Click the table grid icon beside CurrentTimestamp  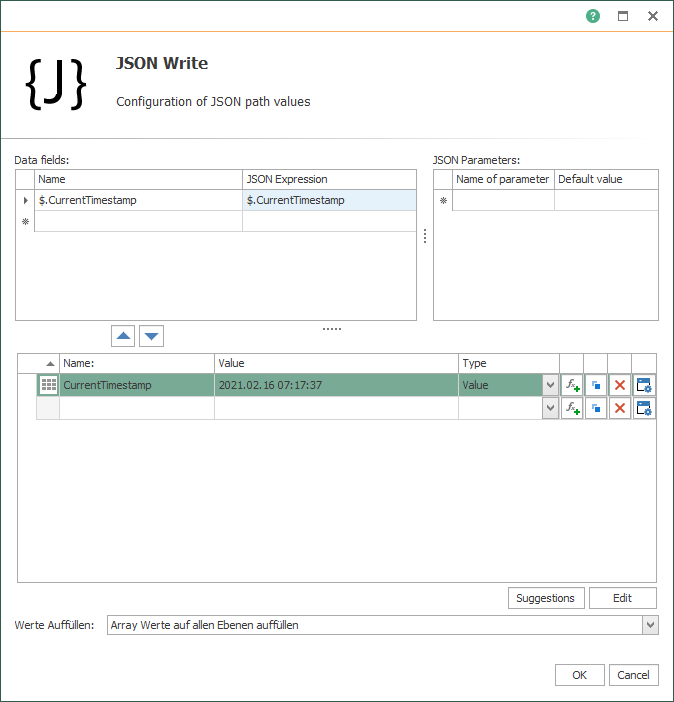click(x=48, y=385)
